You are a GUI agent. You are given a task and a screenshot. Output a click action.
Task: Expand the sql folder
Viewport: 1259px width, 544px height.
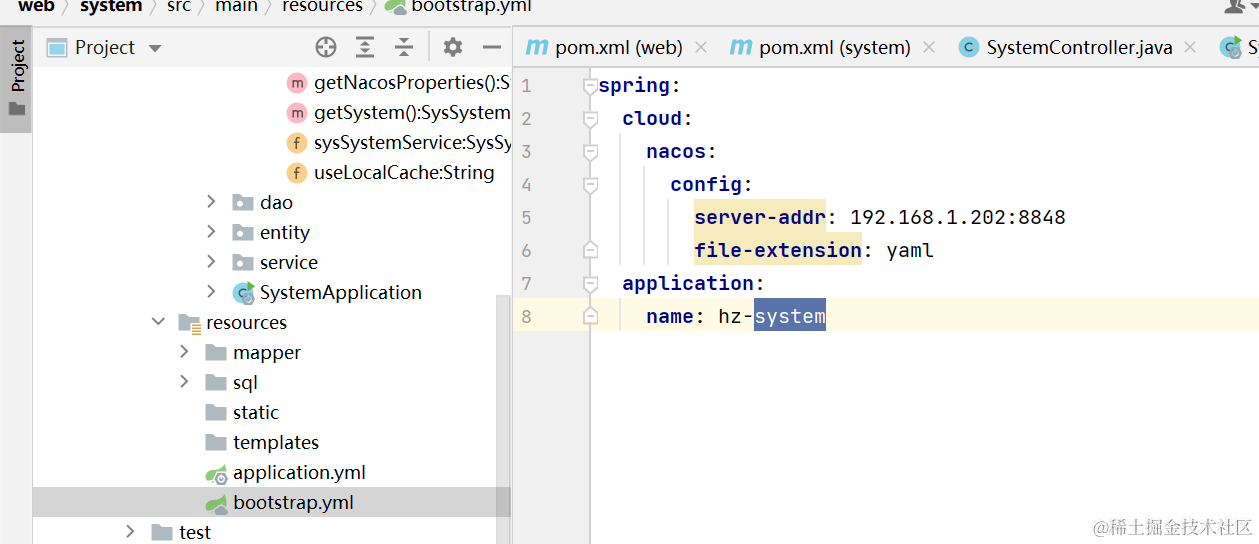point(184,382)
